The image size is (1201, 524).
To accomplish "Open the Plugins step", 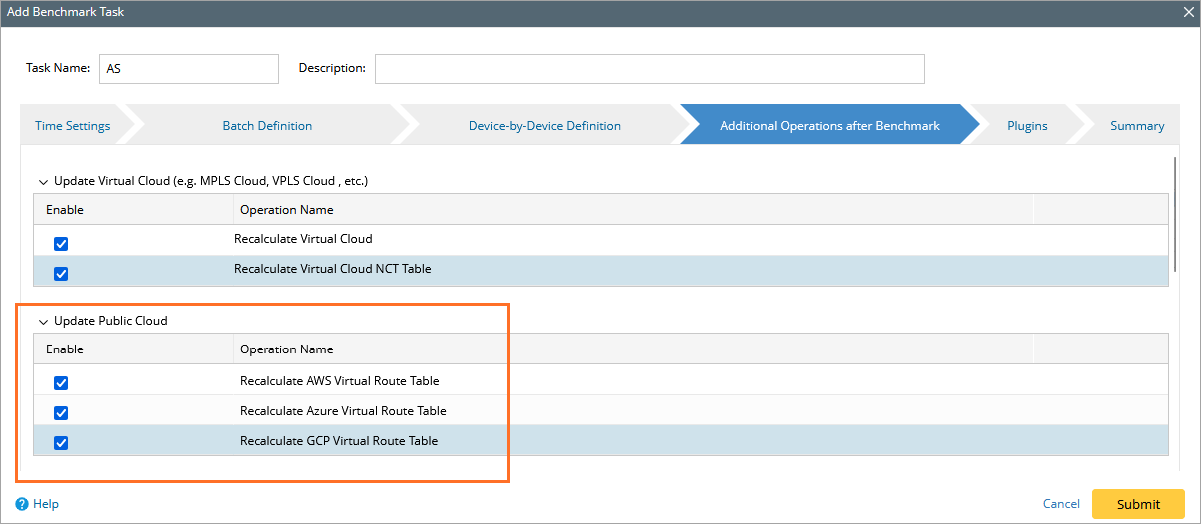I will click(x=1027, y=126).
